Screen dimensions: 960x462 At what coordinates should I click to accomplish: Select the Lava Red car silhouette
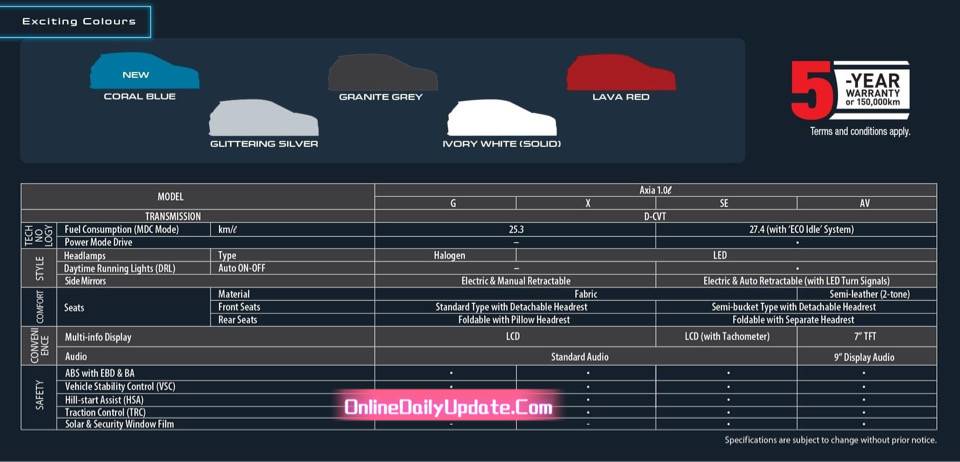pyautogui.click(x=621, y=72)
